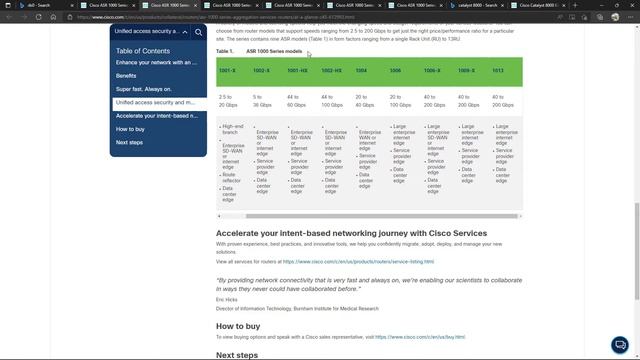Select Super fast. Always on. contents entry

click(144, 89)
